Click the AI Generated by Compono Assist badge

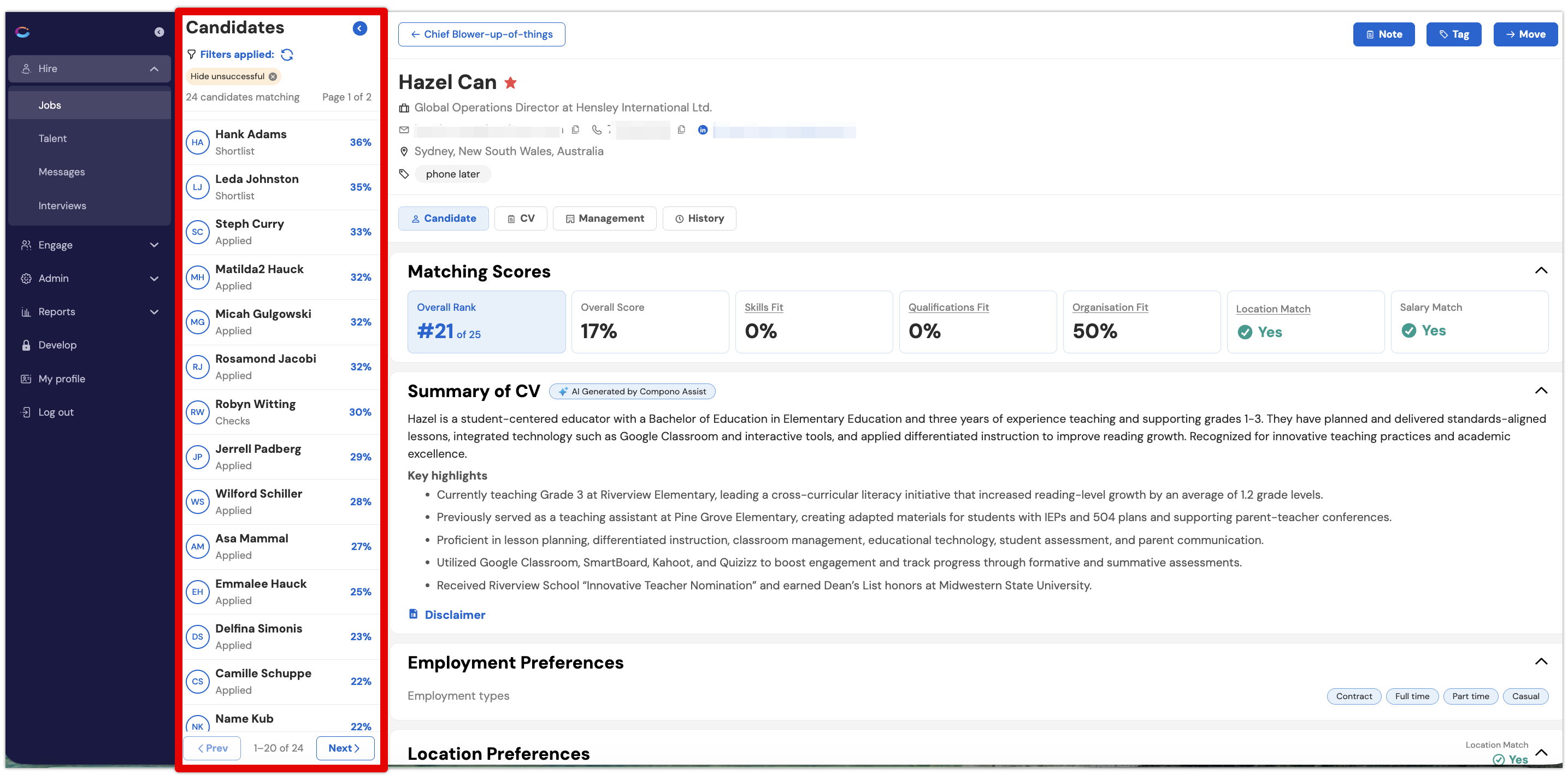(x=632, y=392)
